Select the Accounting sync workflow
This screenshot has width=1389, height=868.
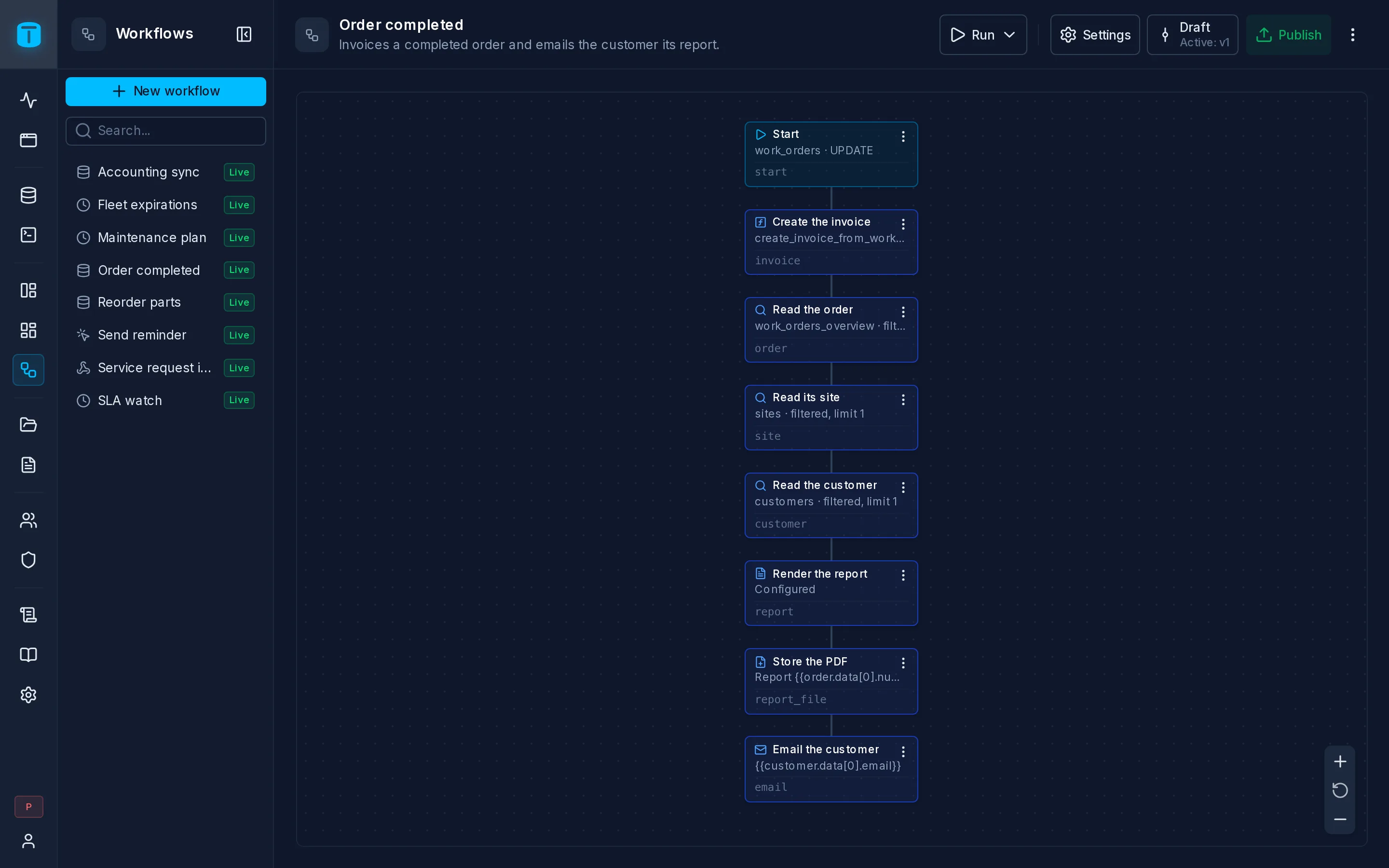[x=166, y=172]
